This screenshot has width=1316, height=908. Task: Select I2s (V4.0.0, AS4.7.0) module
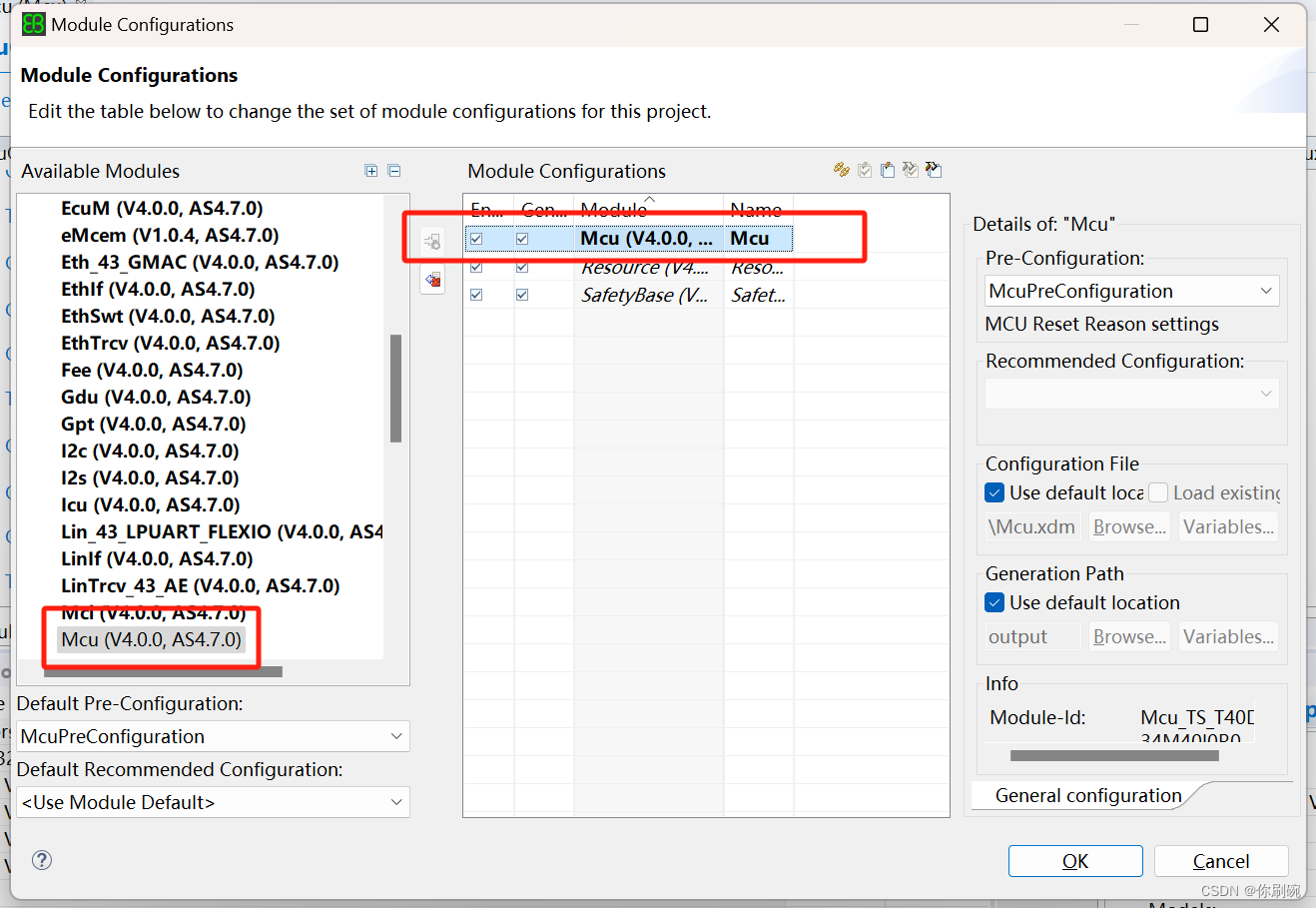[150, 477]
